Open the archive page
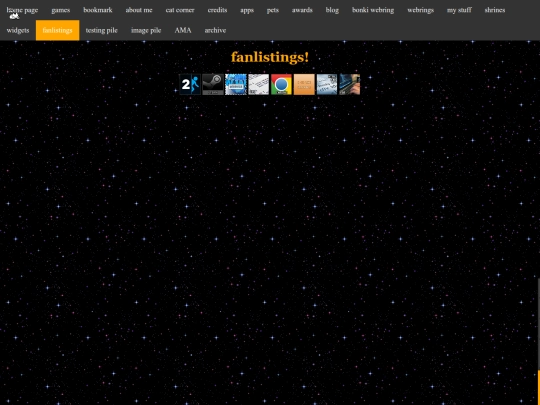540x405 pixels. [215, 30]
